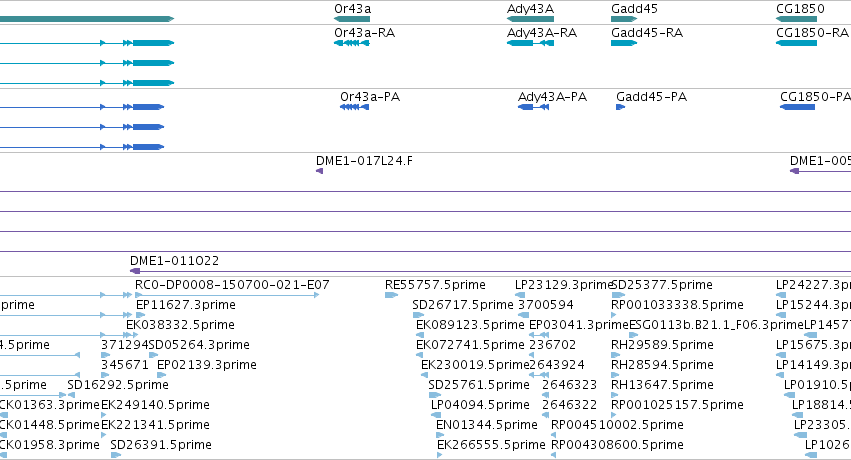Click the Ady43A gene bar glyph
The width and height of the screenshot is (851, 460).
coord(530,19)
